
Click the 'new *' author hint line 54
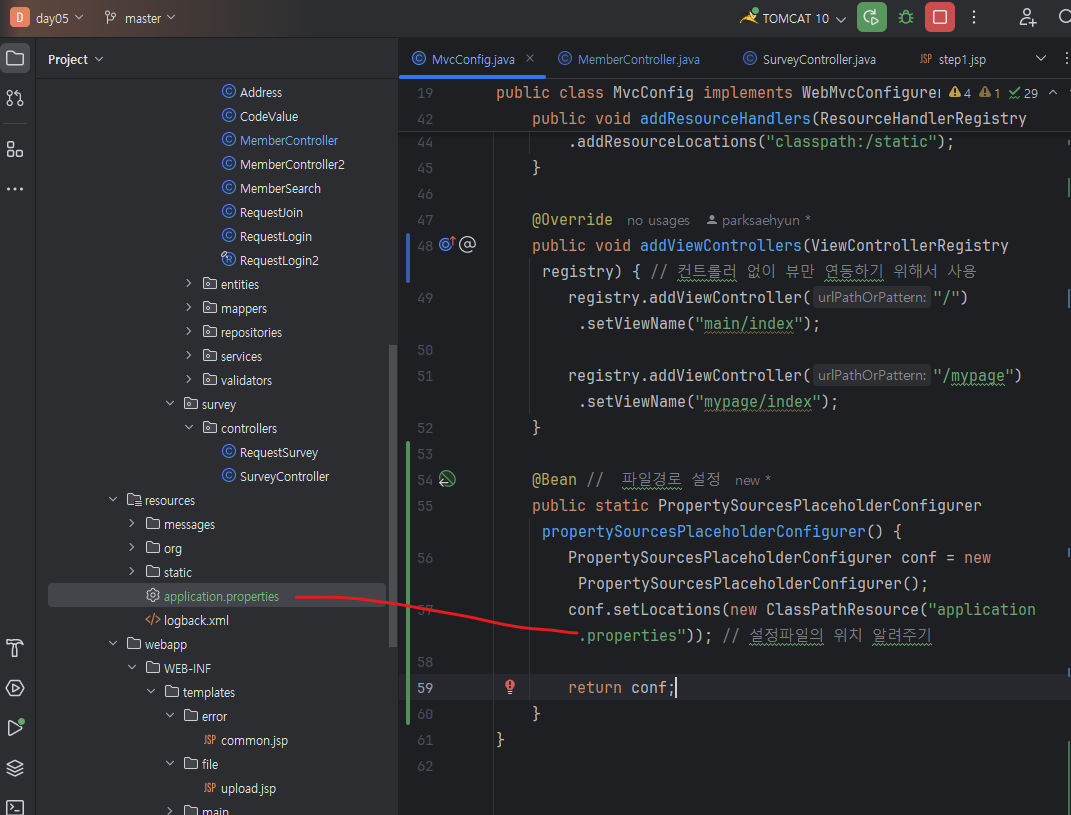pos(753,480)
